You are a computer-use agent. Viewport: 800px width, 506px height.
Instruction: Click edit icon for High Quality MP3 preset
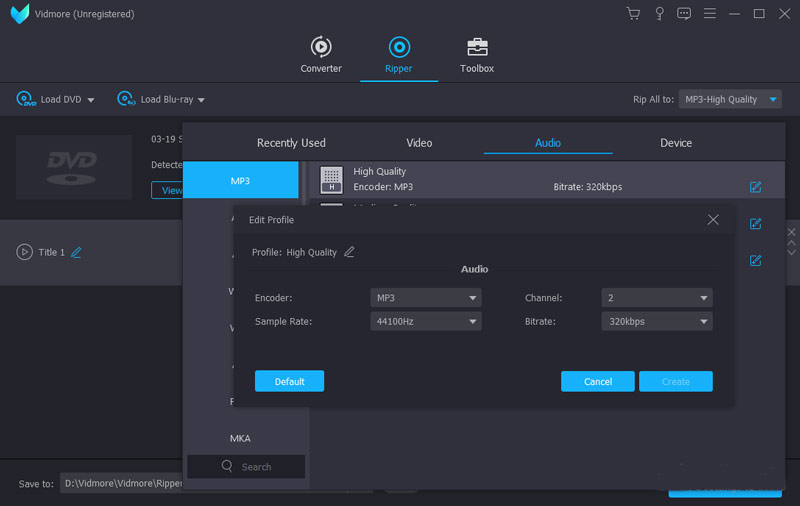(x=755, y=187)
